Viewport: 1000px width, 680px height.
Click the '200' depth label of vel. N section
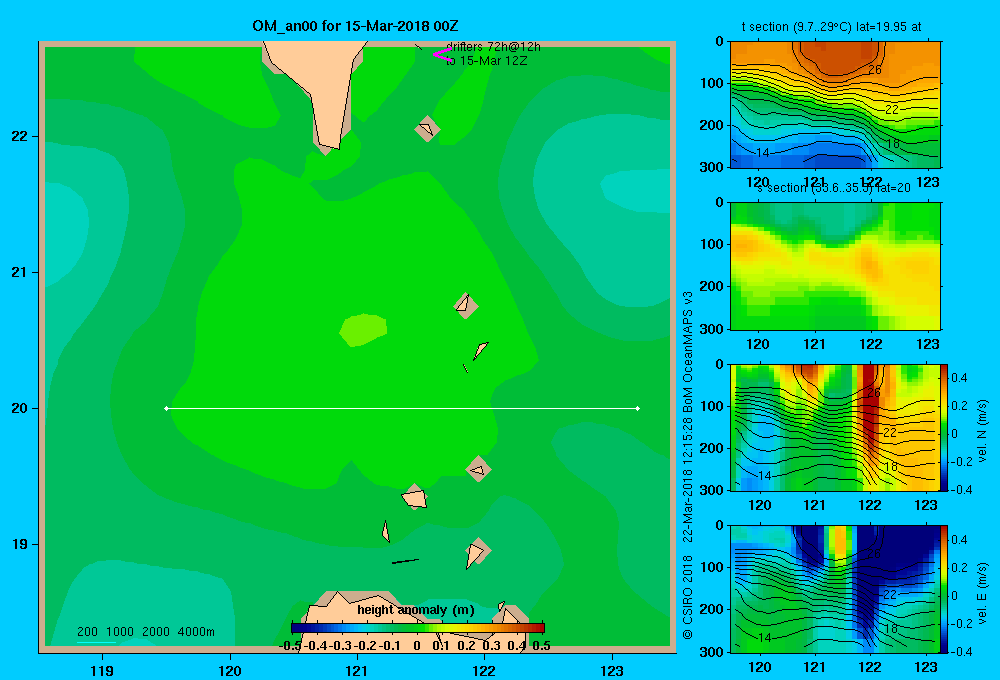[712, 448]
